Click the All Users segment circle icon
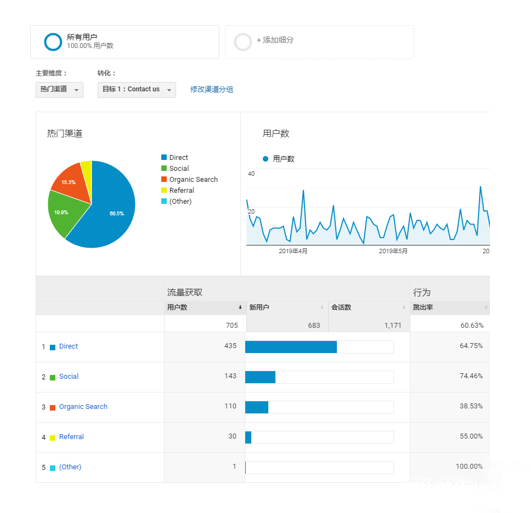Image resolution: width=531 pixels, height=513 pixels. click(x=53, y=42)
